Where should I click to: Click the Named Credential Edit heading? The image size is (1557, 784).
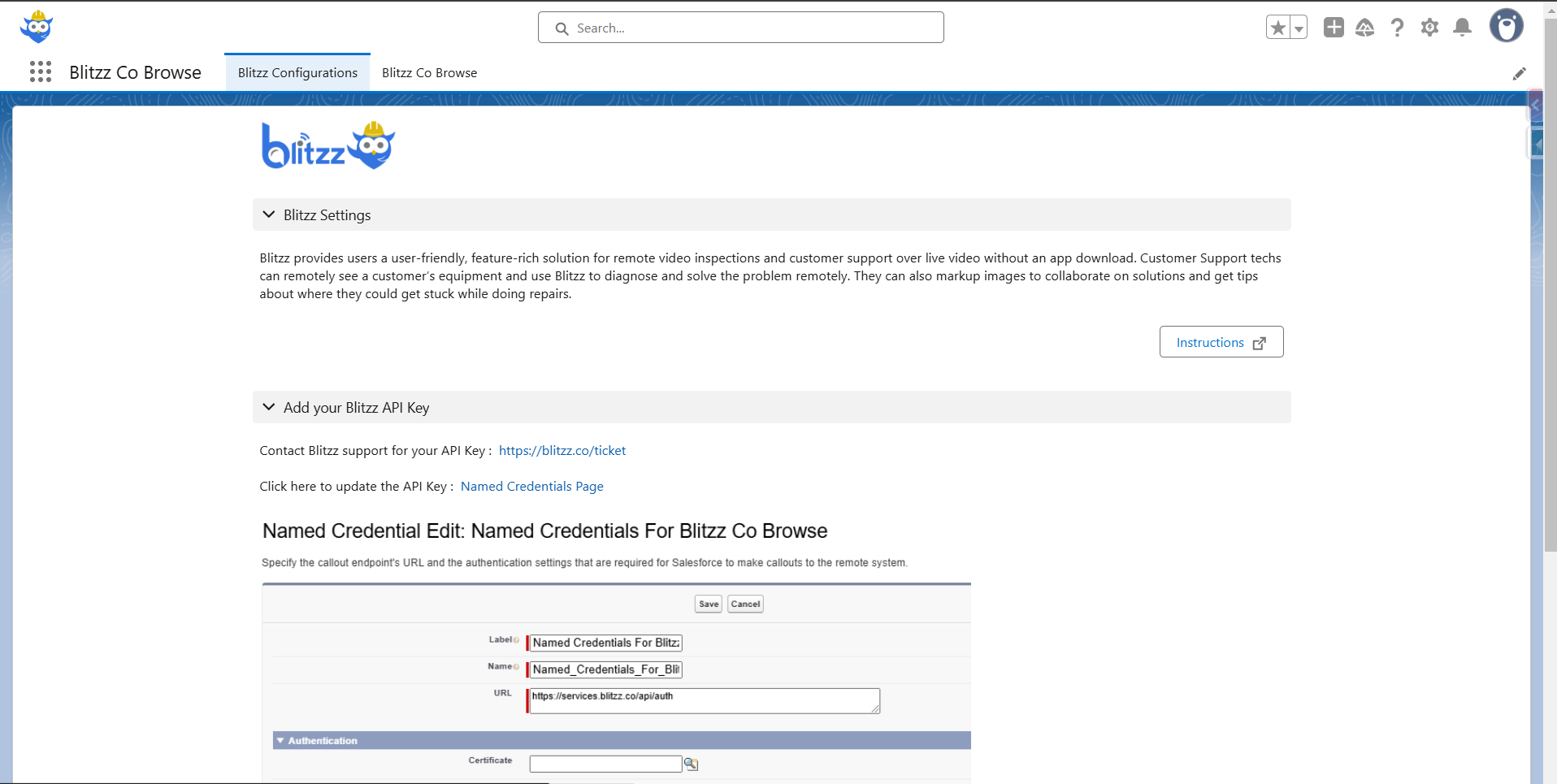[x=544, y=531]
